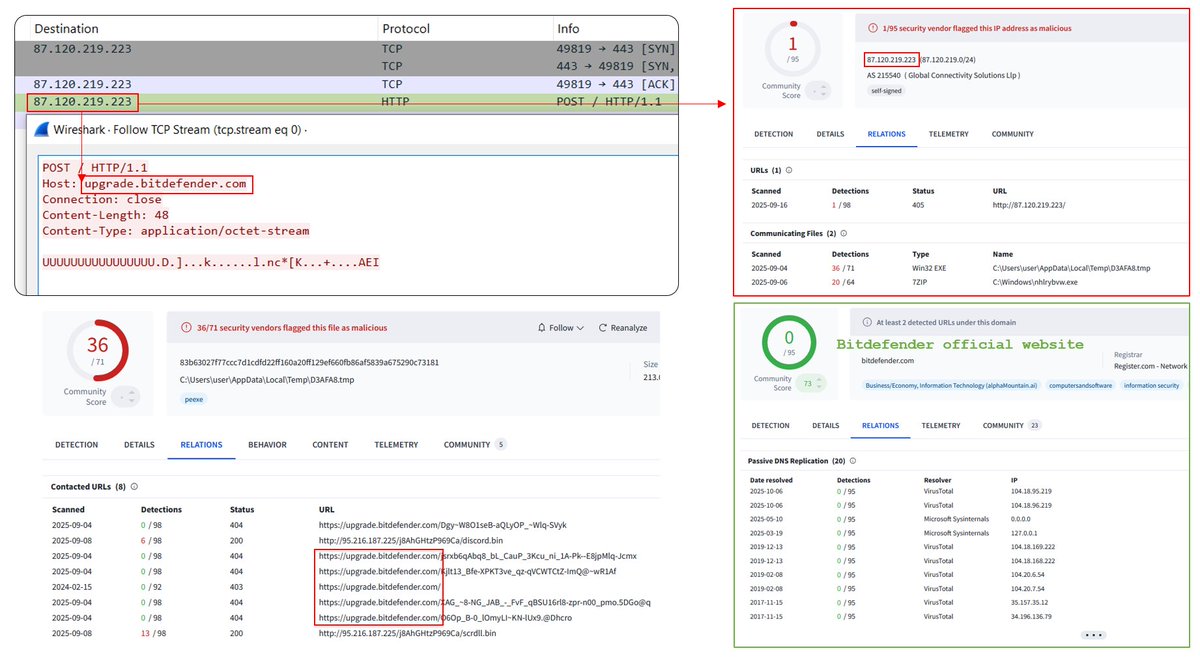
Task: Click the Info column header in Wireshark
Action: coord(568,29)
